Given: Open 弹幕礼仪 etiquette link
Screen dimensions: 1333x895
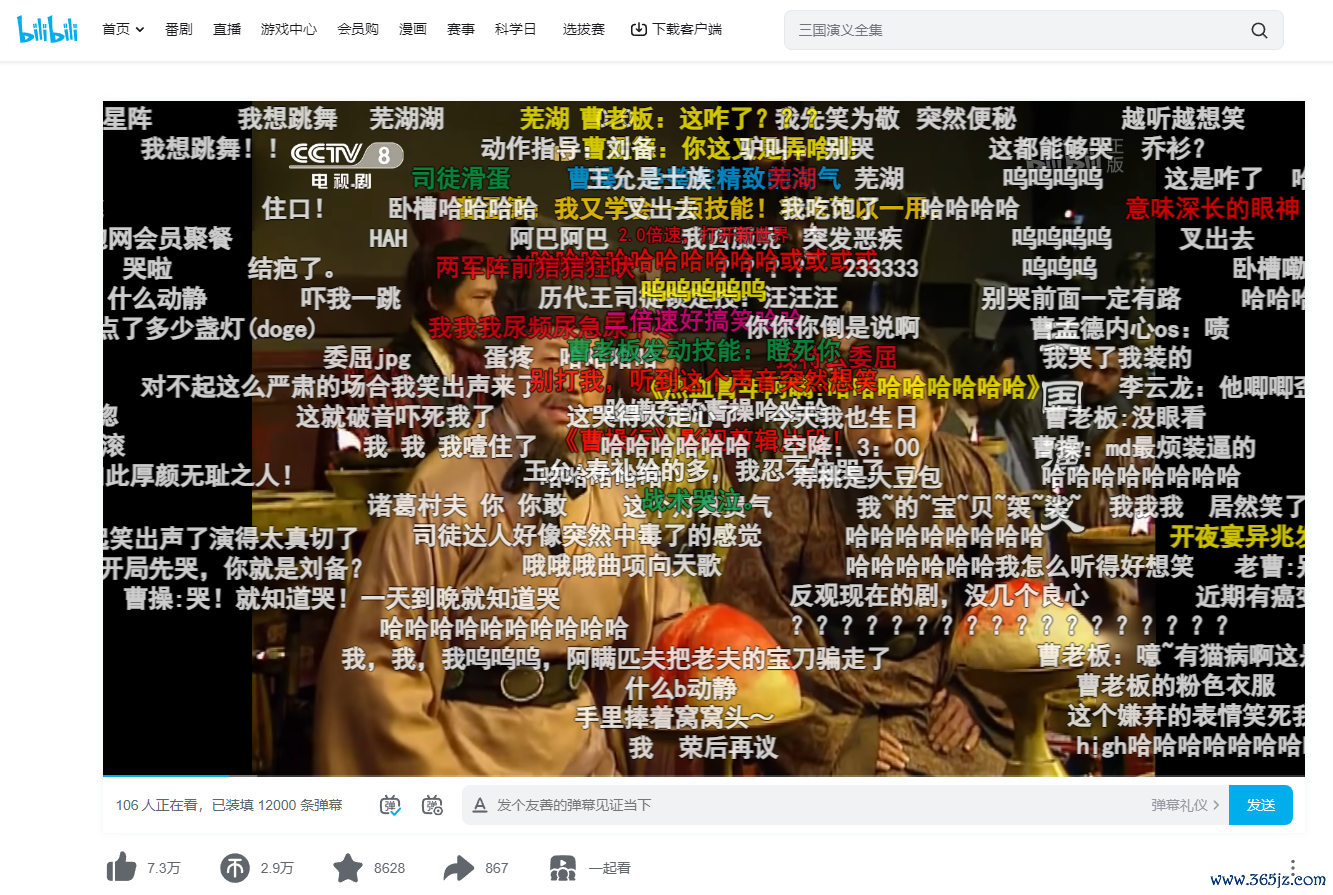Looking at the screenshot, I should tap(1185, 805).
